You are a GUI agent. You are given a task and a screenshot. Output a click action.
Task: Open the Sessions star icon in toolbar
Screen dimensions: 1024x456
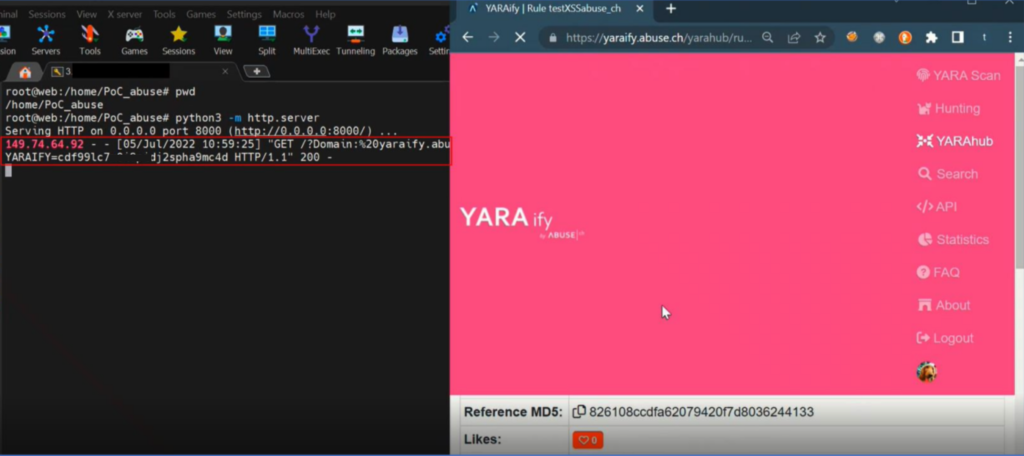click(x=178, y=41)
